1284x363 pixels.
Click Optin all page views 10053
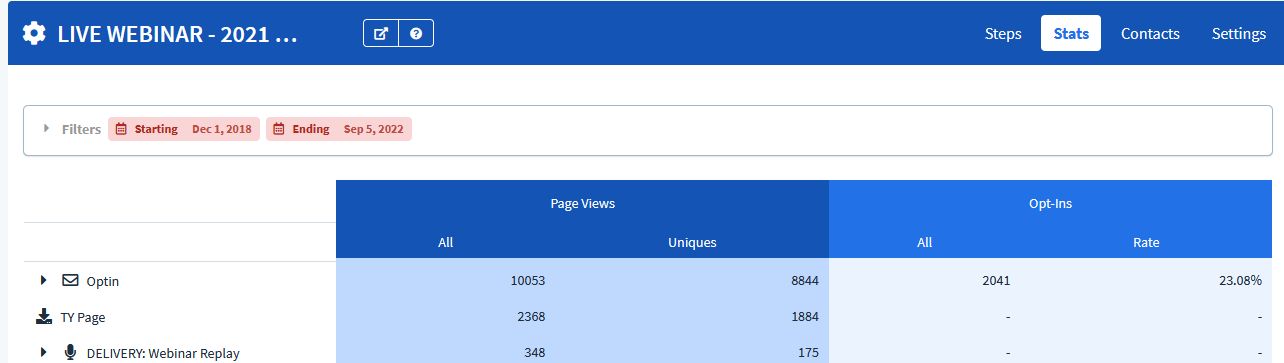click(x=527, y=281)
